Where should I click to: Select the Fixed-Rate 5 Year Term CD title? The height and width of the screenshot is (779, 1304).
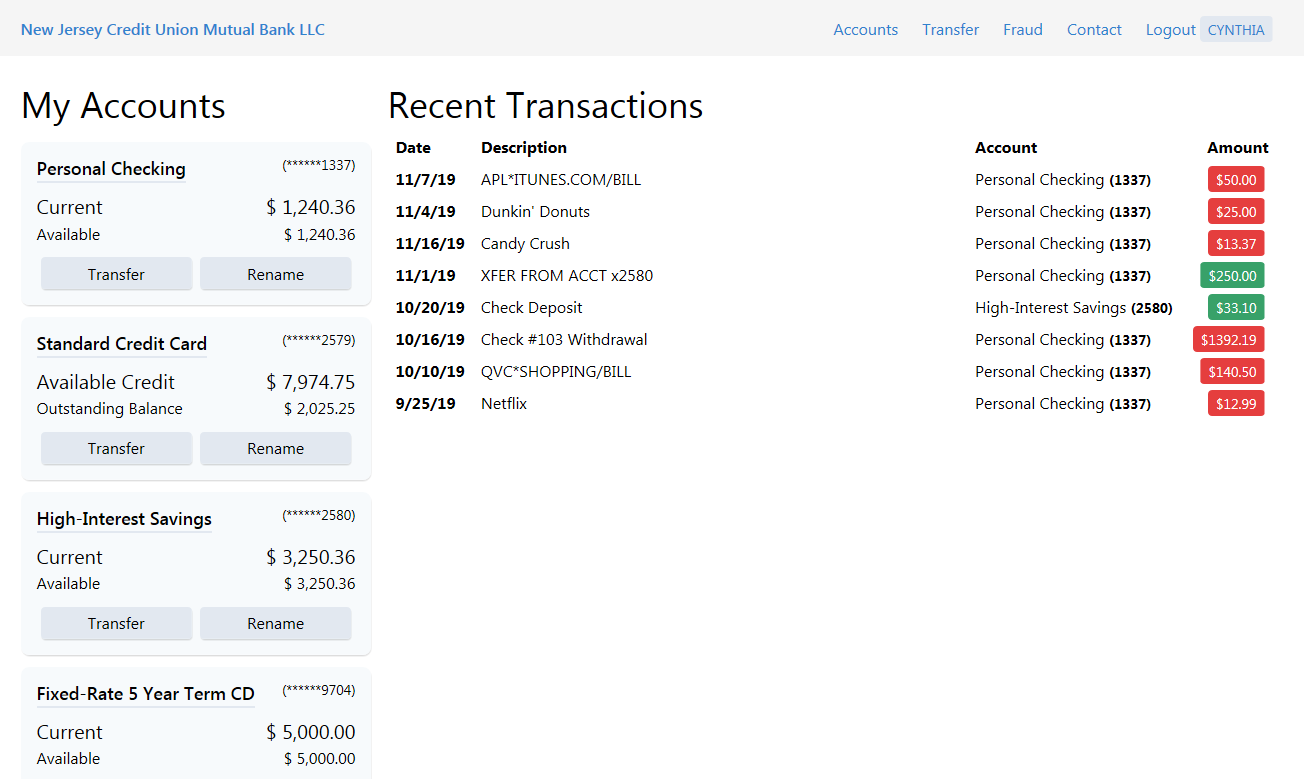click(146, 694)
